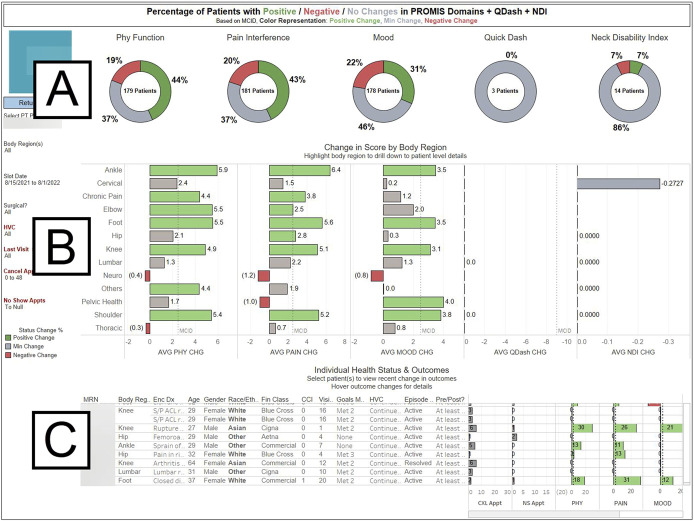Select the Ankle body region label
Screen dimensions: 694x521
click(x=113, y=170)
